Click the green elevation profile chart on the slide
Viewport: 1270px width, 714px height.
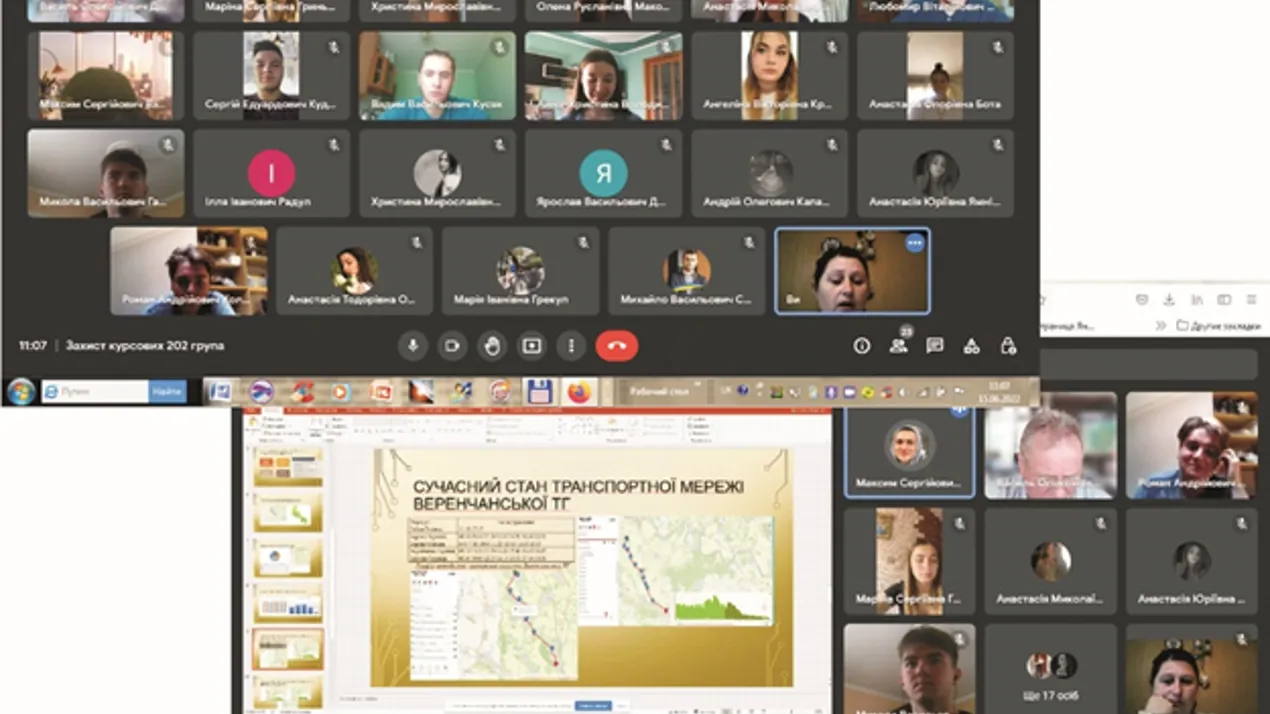click(x=722, y=607)
